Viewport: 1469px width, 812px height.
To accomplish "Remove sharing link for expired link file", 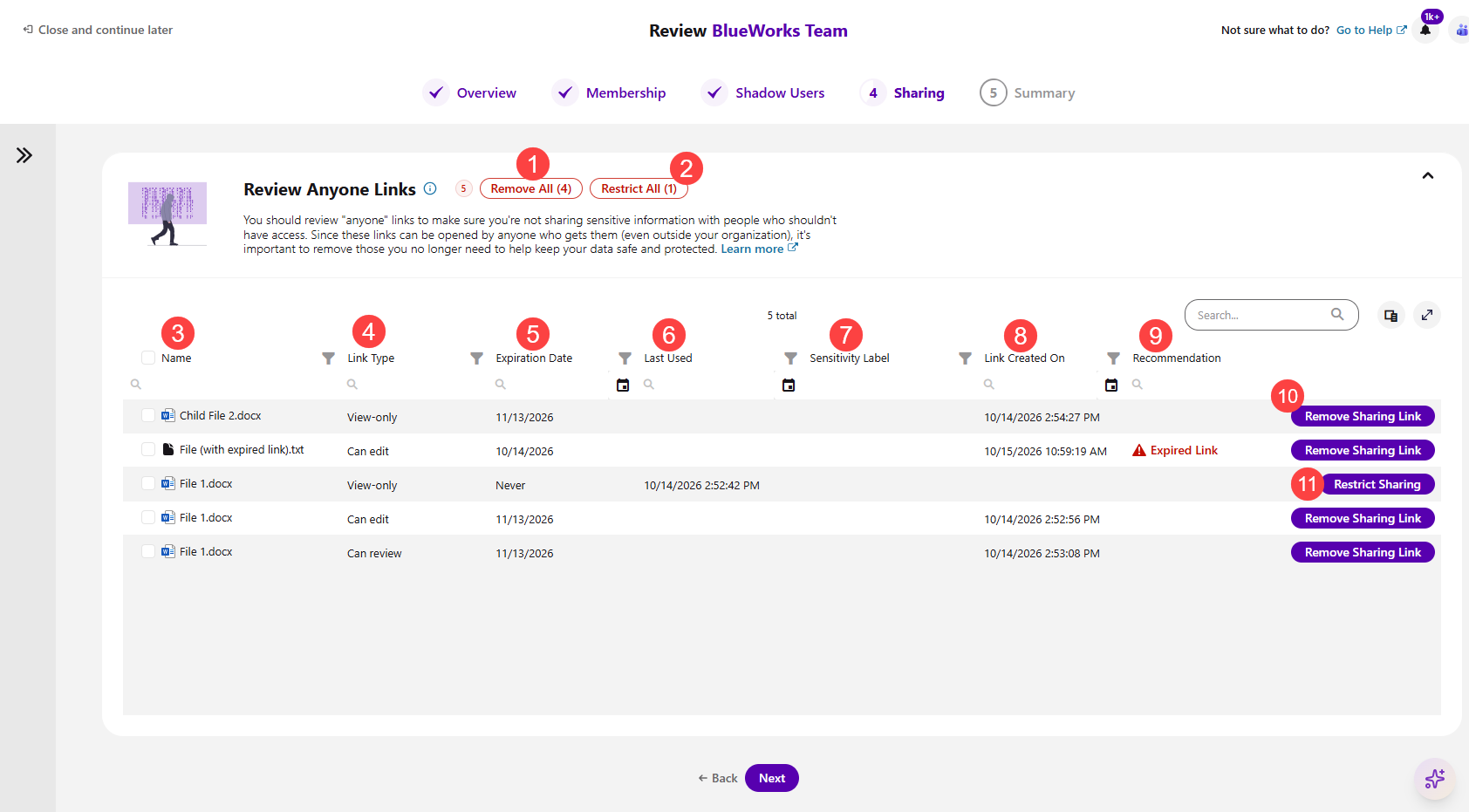I will [1363, 450].
